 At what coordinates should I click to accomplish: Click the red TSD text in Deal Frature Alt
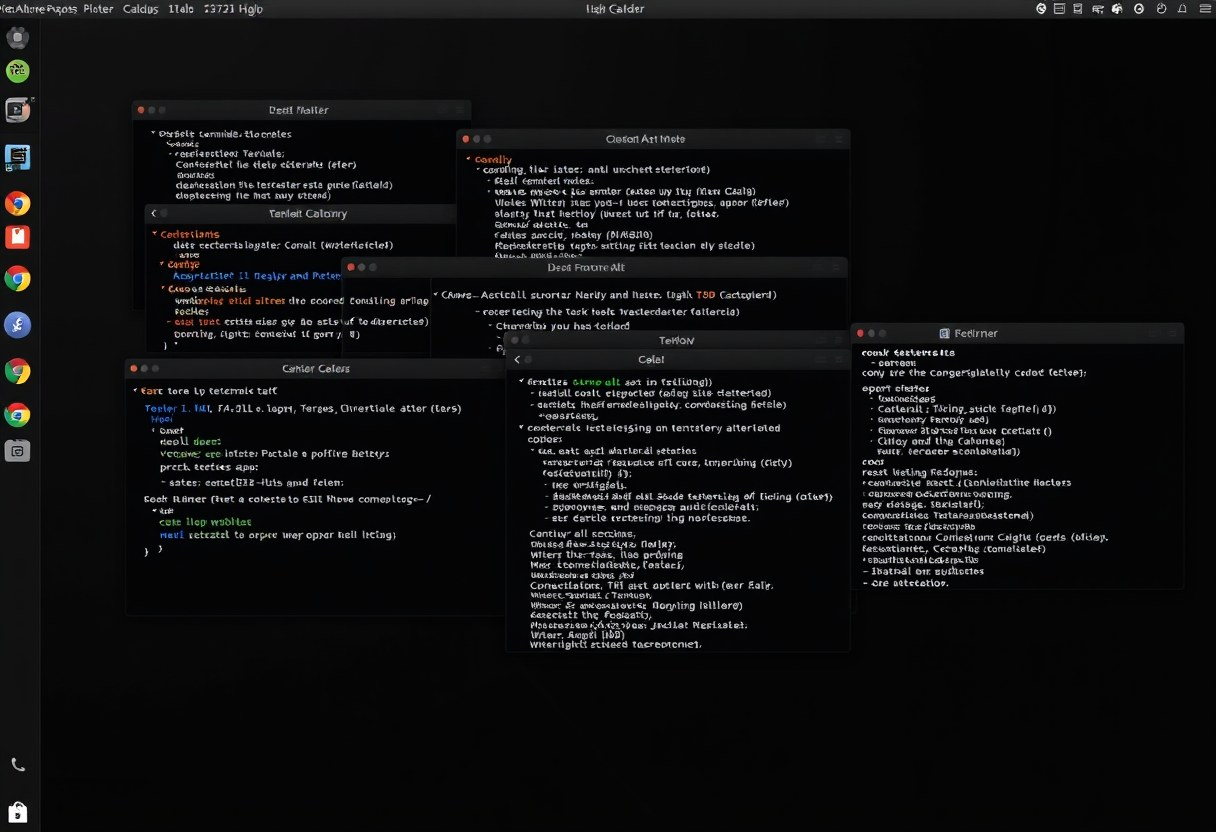pos(705,295)
